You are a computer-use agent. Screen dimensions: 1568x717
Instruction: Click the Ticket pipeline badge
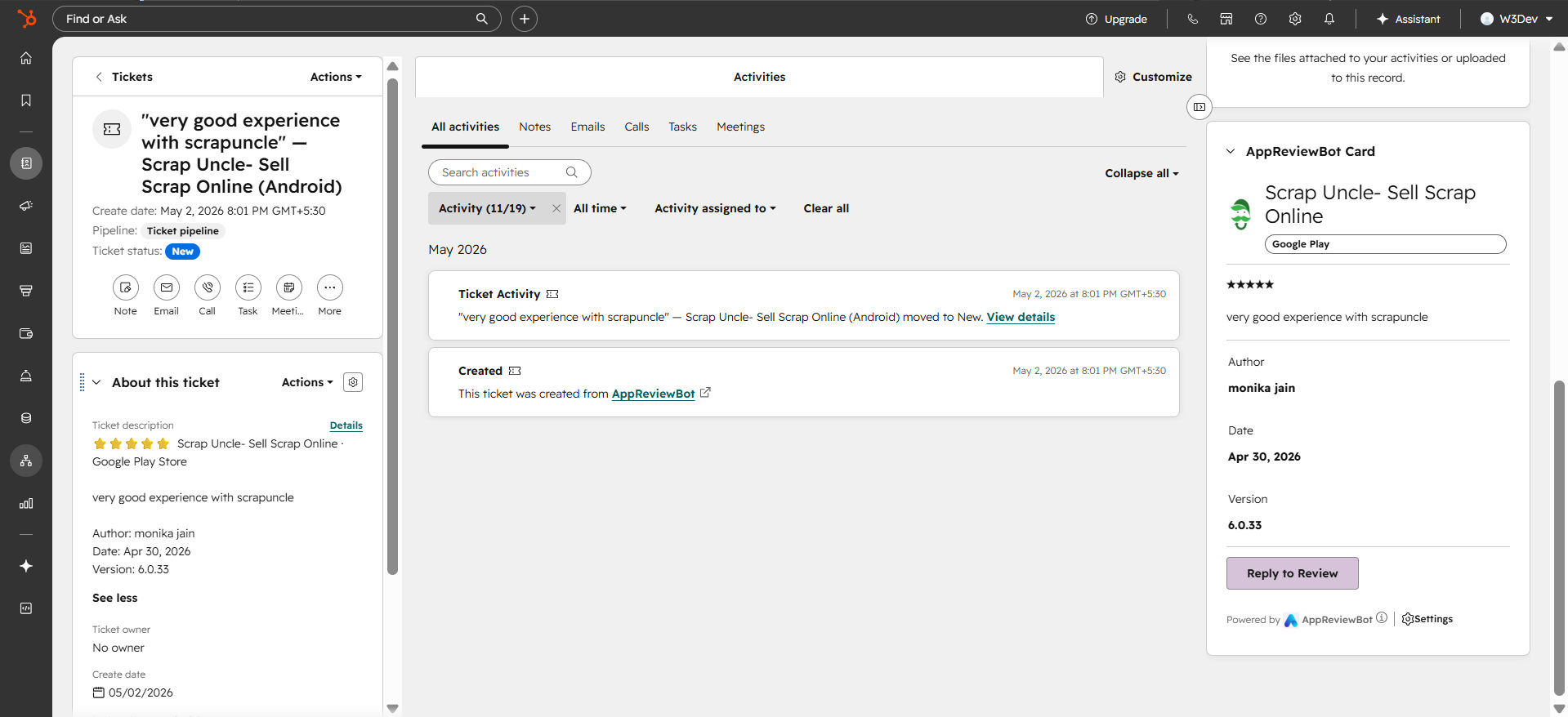183,231
